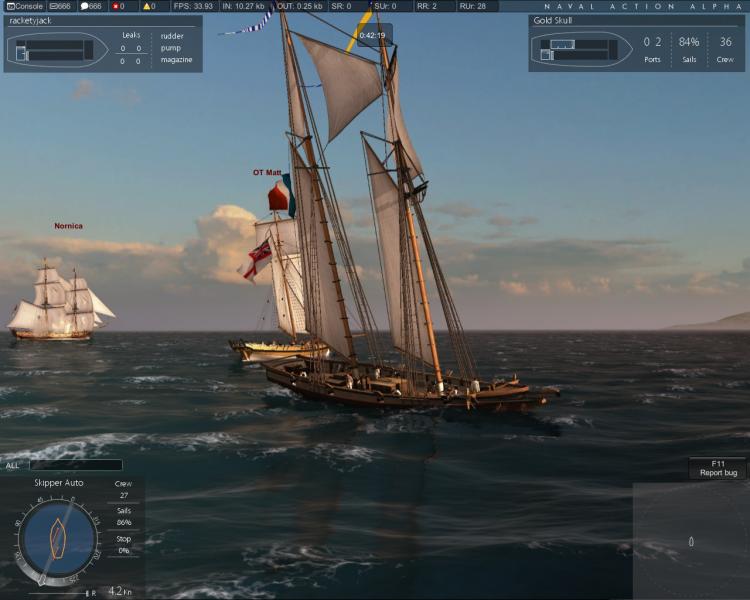Click the rudder position slider bar
The width and height of the screenshot is (750, 600).
(57, 593)
